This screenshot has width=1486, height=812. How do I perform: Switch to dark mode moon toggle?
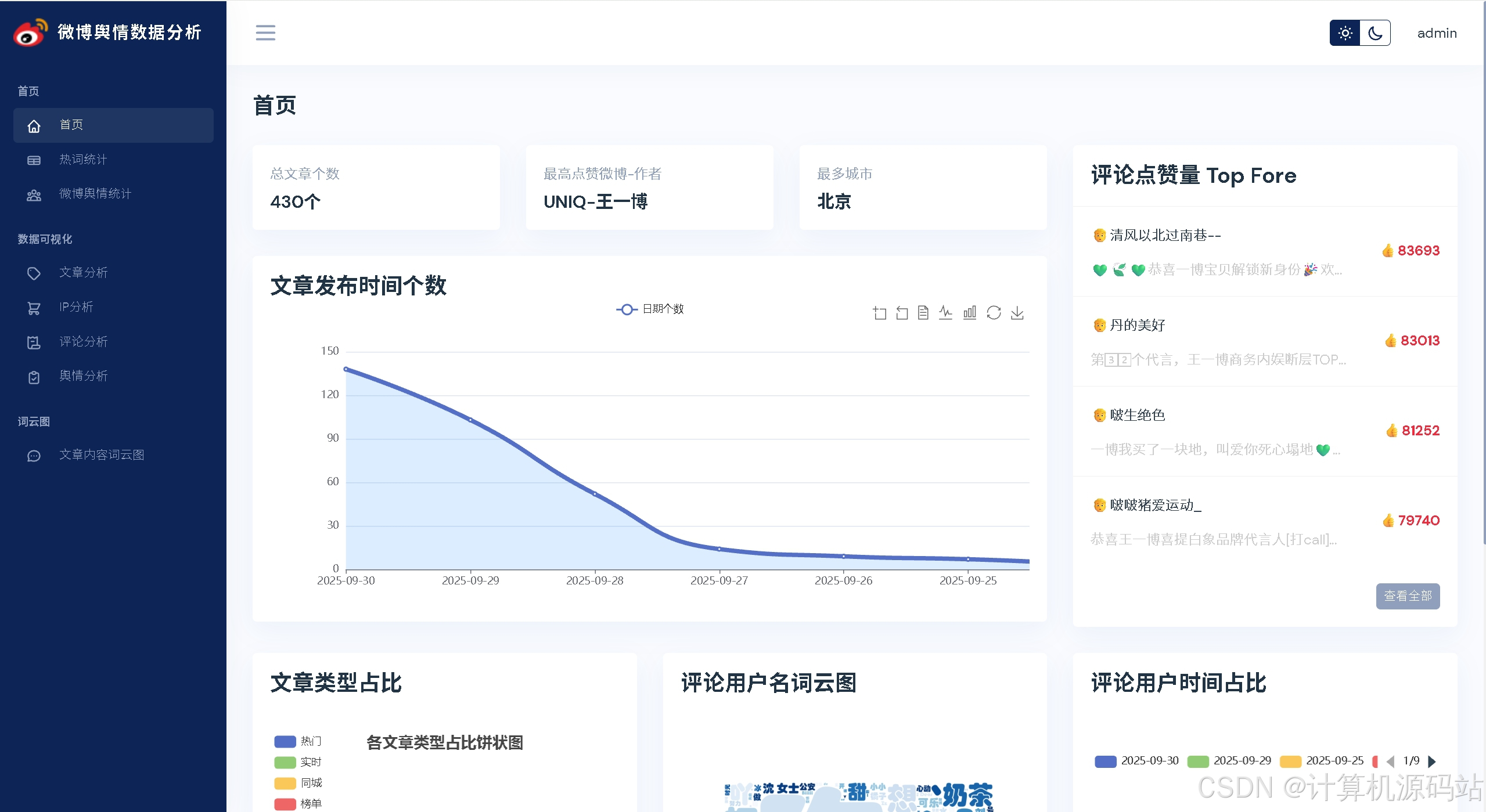click(x=1375, y=33)
